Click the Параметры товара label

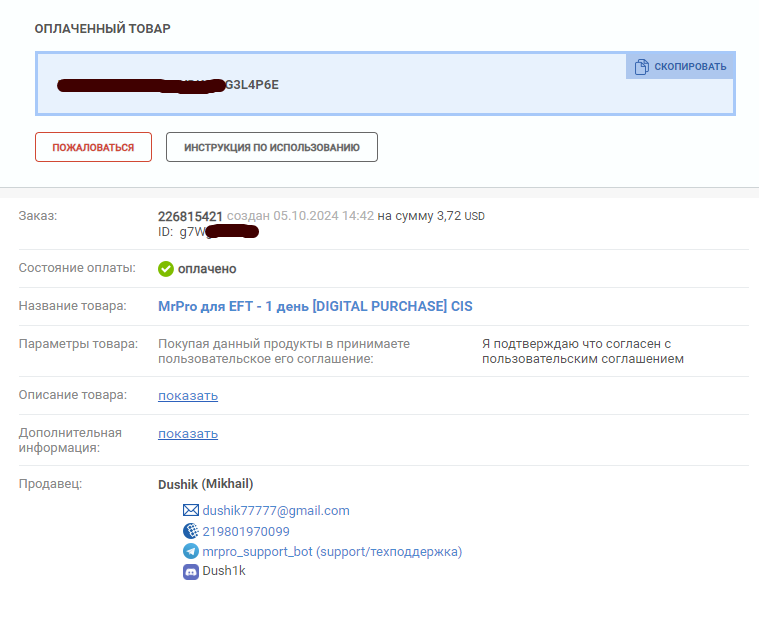click(78, 344)
